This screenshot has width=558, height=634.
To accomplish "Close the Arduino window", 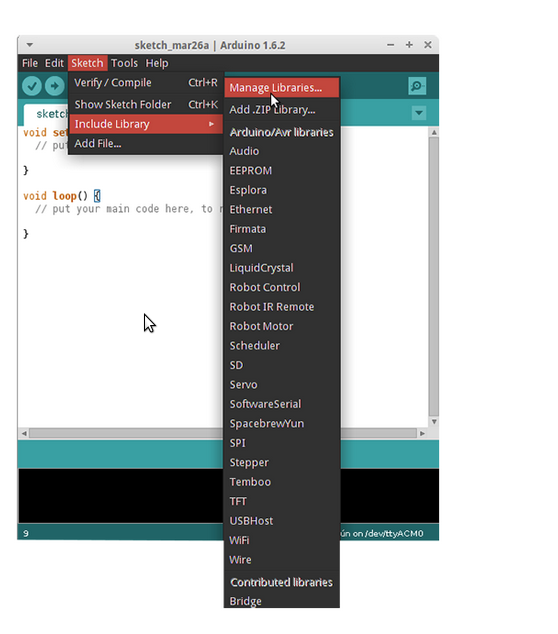I will click(428, 45).
